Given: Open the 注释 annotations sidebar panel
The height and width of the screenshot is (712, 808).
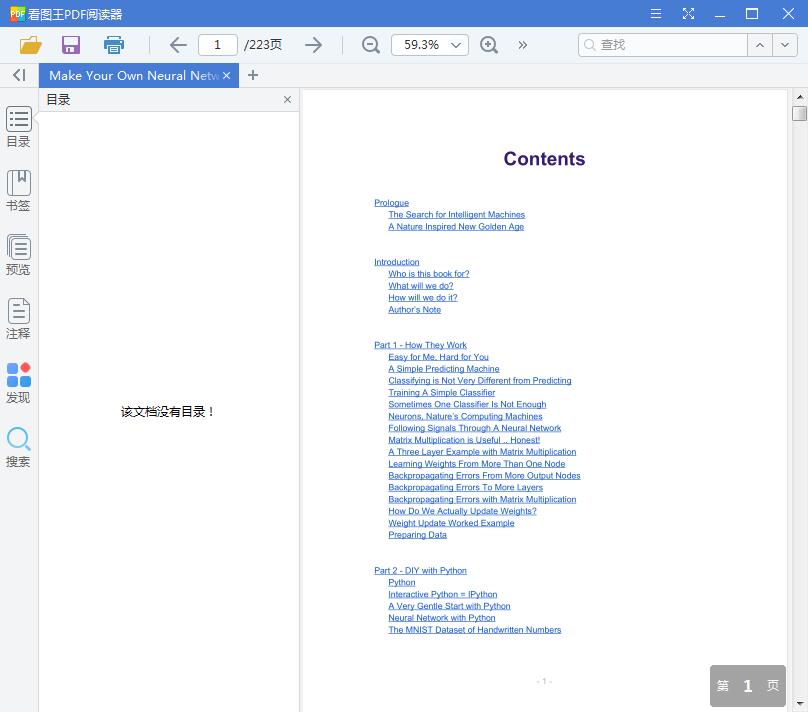Looking at the screenshot, I should coord(18,318).
